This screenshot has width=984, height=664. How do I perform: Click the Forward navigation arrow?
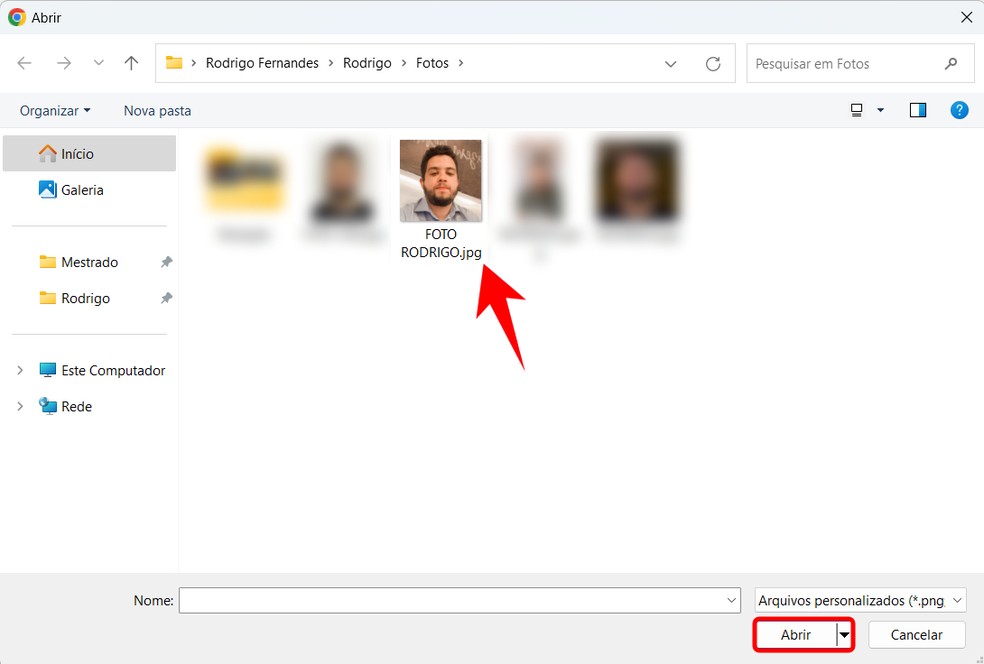(64, 63)
